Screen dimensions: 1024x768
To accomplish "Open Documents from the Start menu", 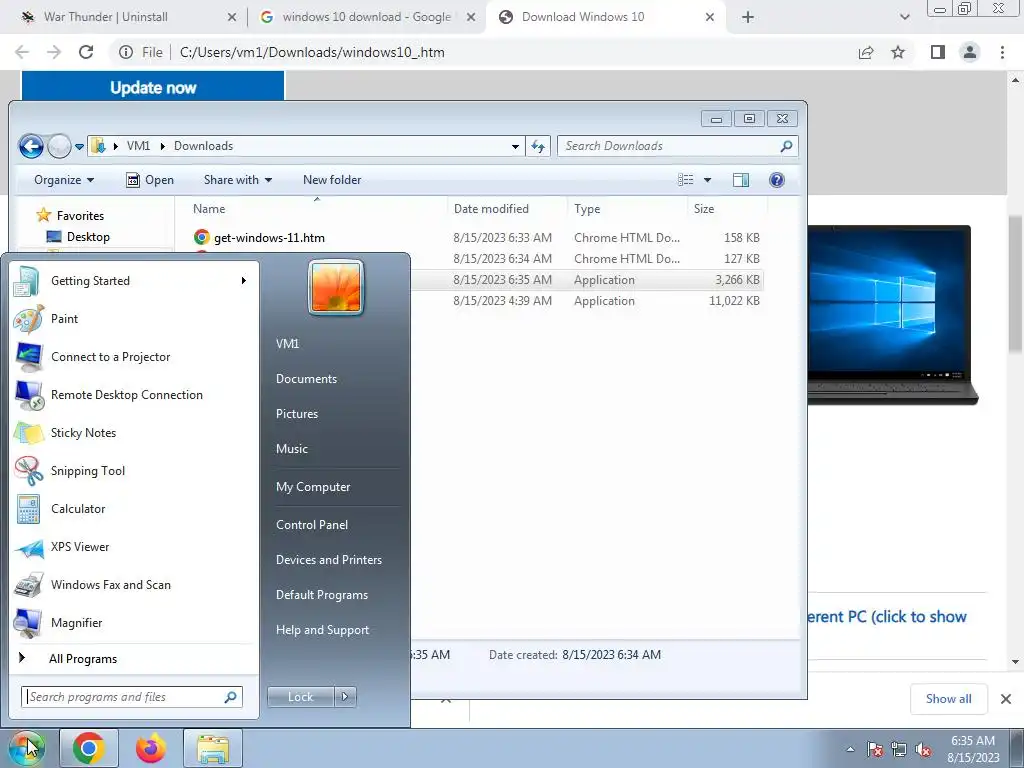I will tap(306, 379).
